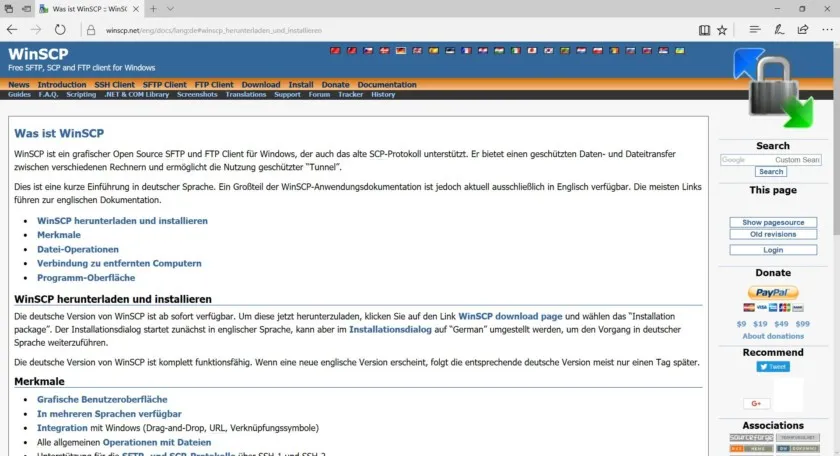Donate using the PayPal button
Image resolution: width=840 pixels, height=456 pixels.
click(x=773, y=293)
